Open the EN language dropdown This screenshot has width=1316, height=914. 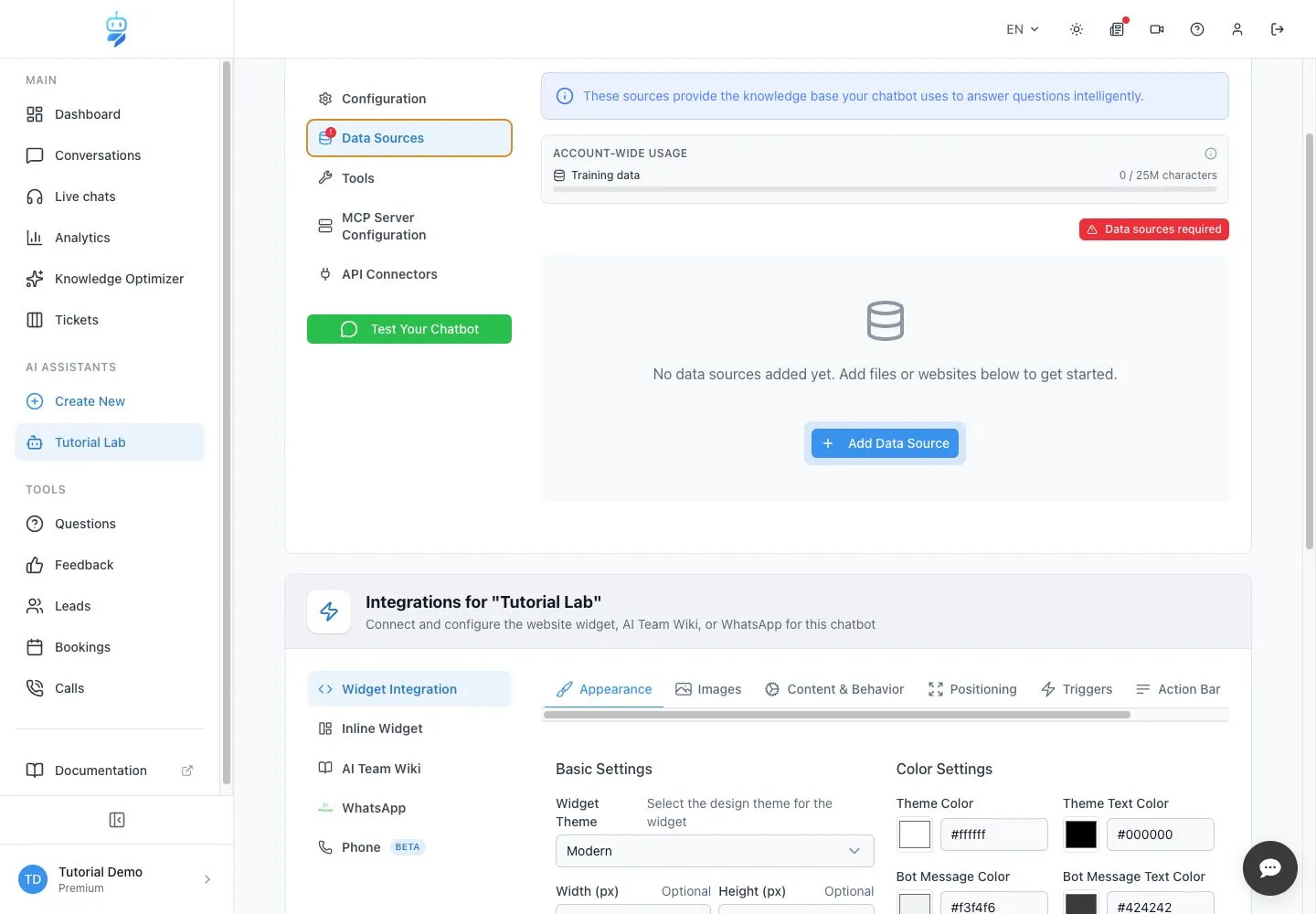pos(1023,29)
